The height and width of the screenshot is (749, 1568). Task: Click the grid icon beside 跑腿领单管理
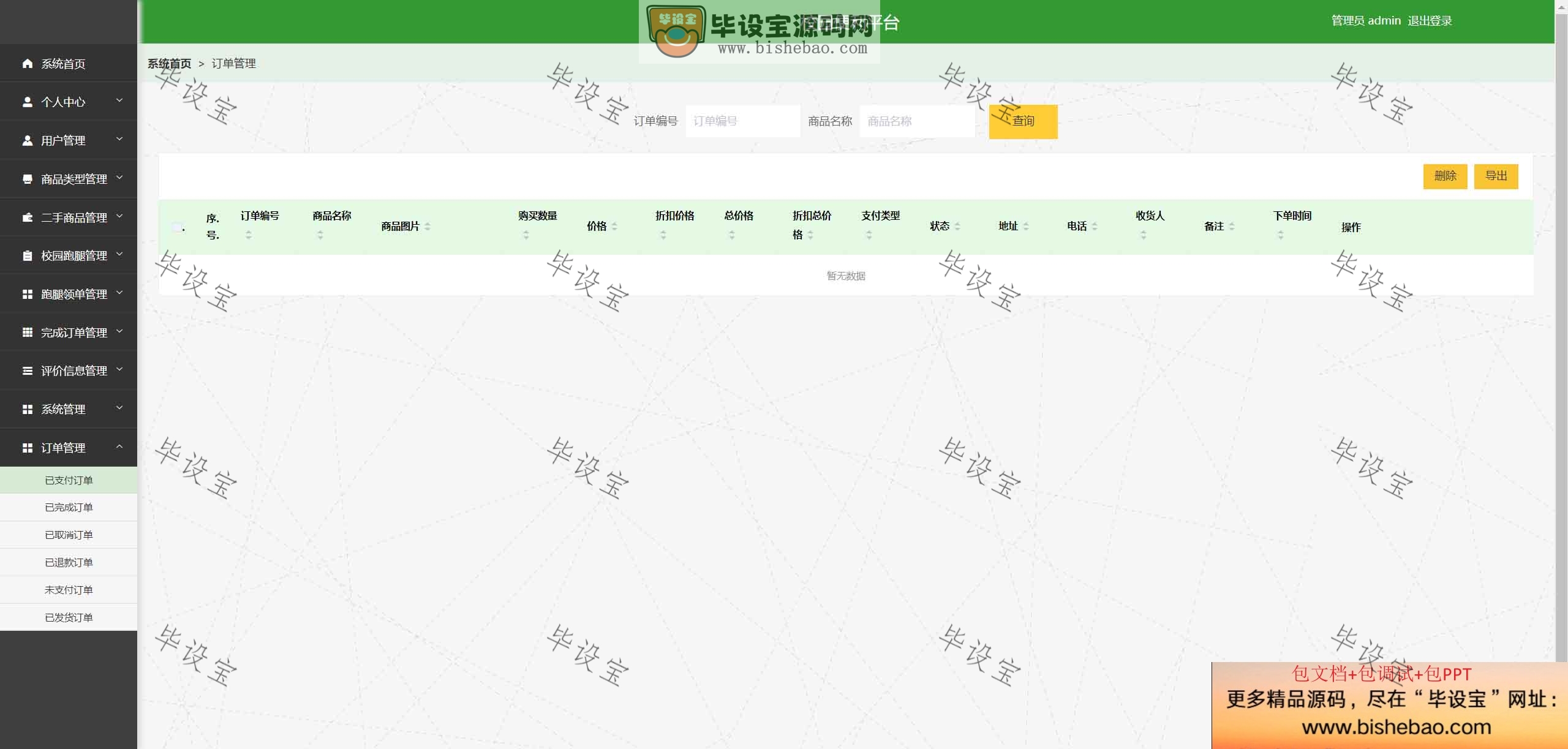pyautogui.click(x=27, y=294)
